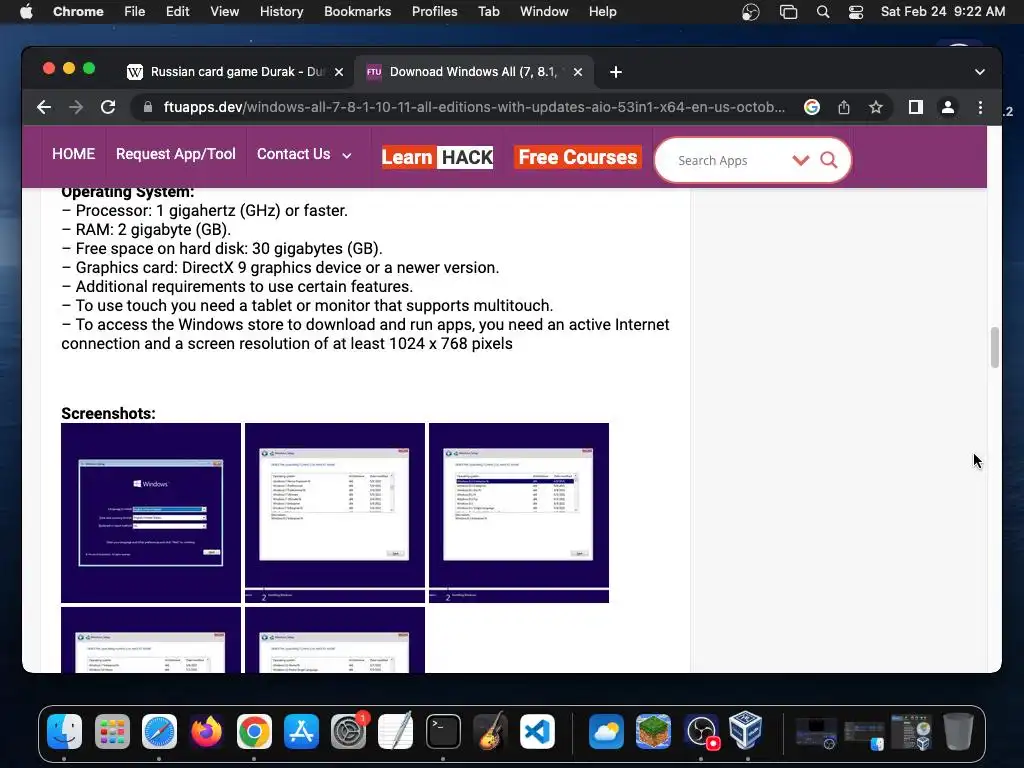Open third screenshot thumbnail in top row
This screenshot has width=1024, height=768.
pos(519,513)
